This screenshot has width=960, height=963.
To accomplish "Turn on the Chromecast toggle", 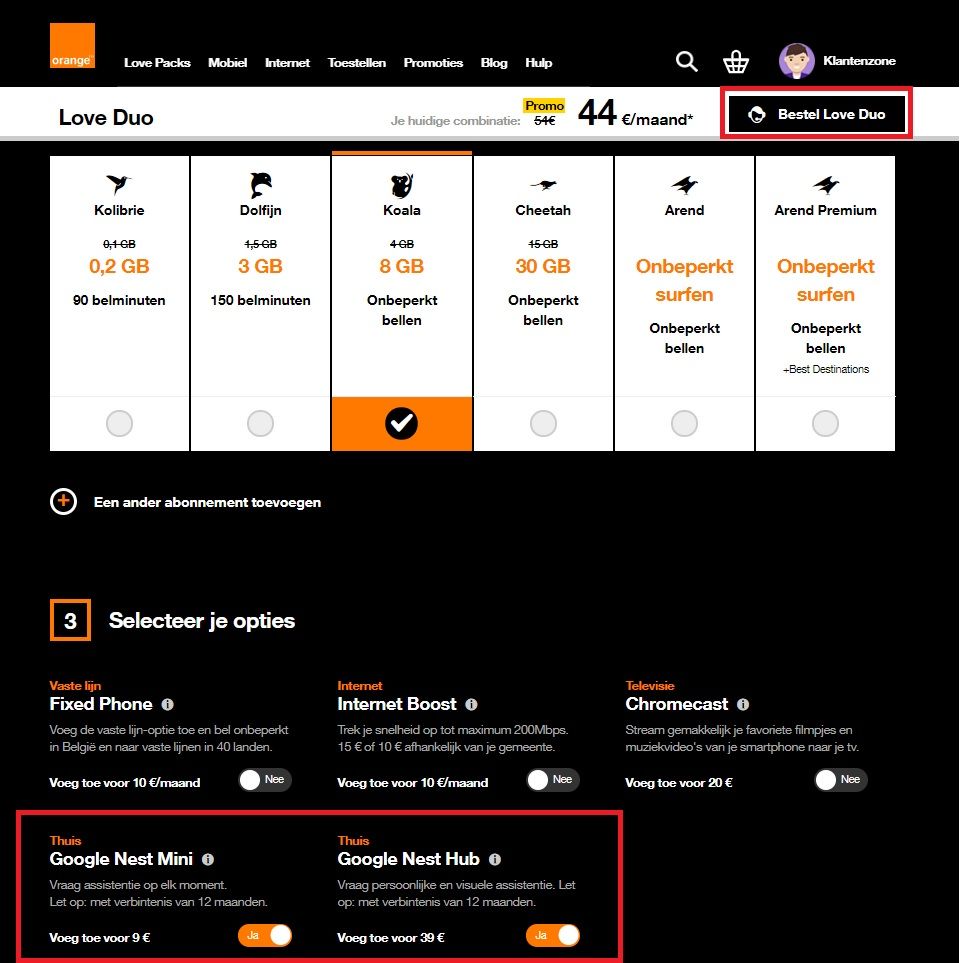I will 841,780.
